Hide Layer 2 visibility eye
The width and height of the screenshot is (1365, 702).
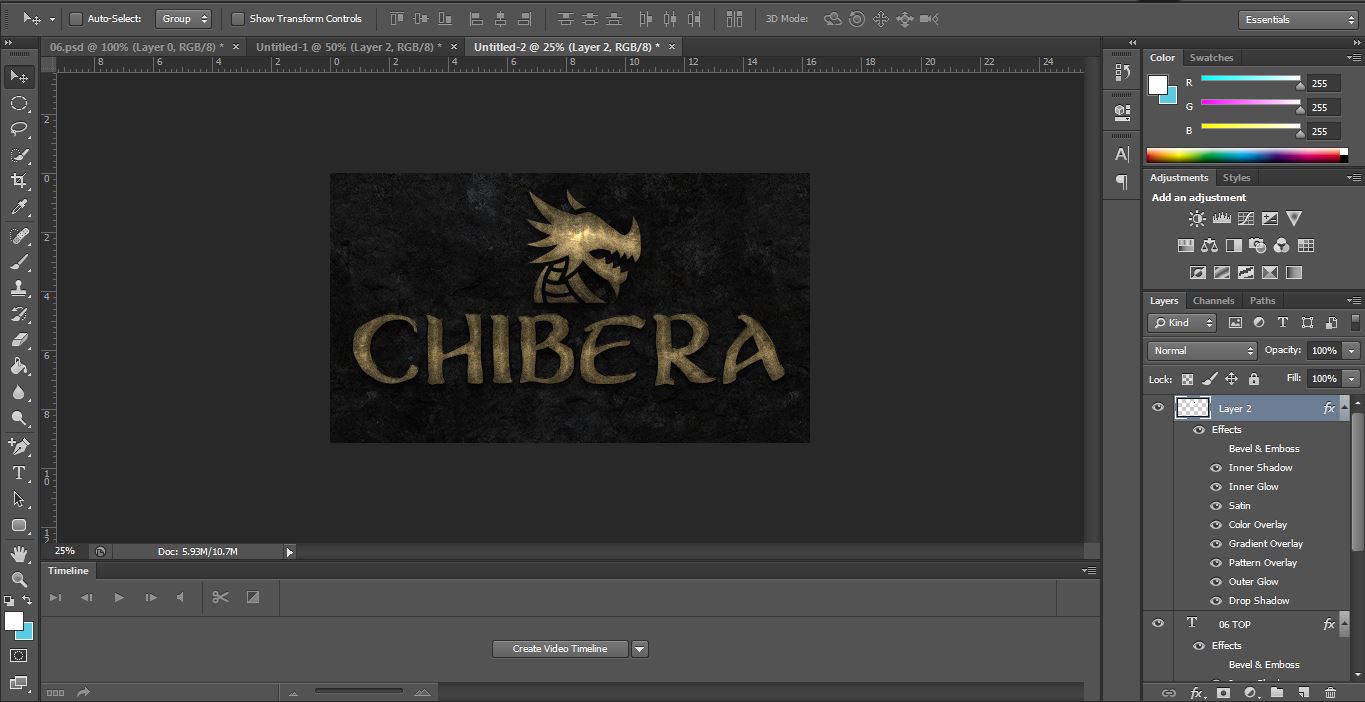pos(1158,407)
